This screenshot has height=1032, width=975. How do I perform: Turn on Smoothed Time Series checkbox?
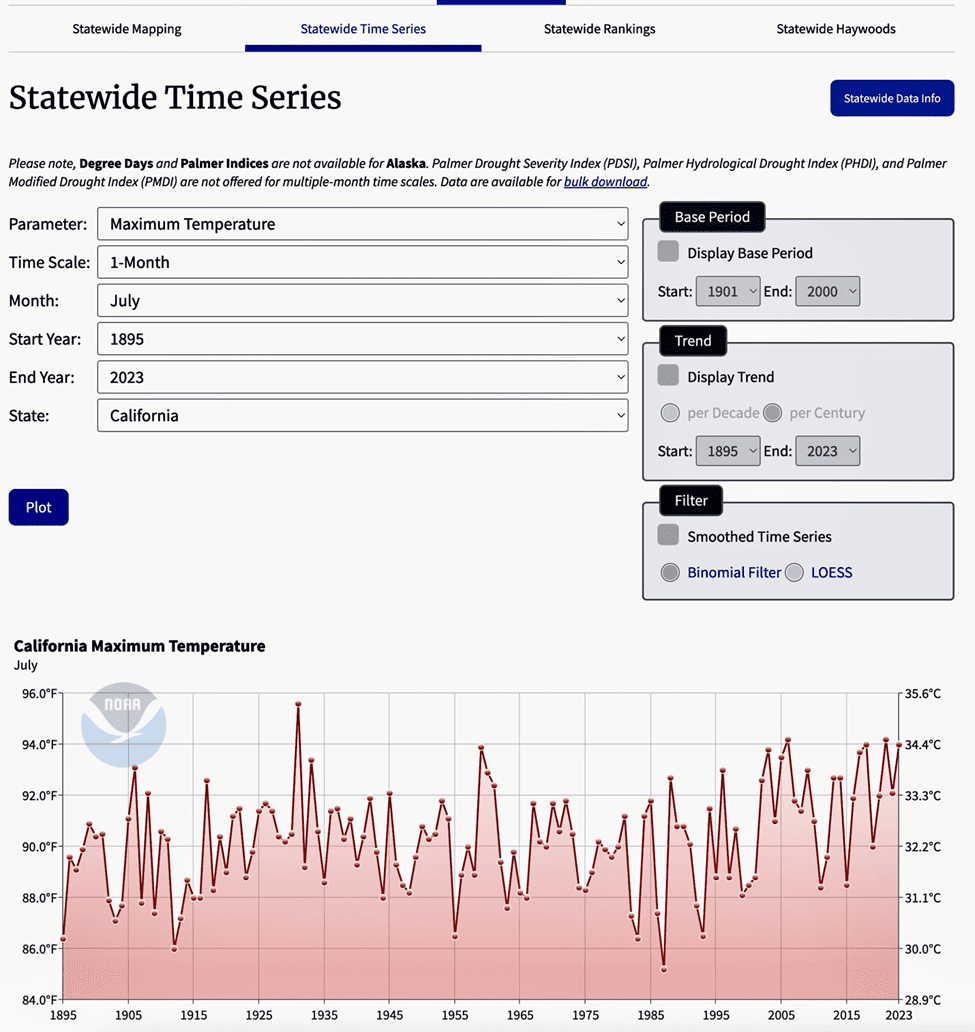(668, 536)
